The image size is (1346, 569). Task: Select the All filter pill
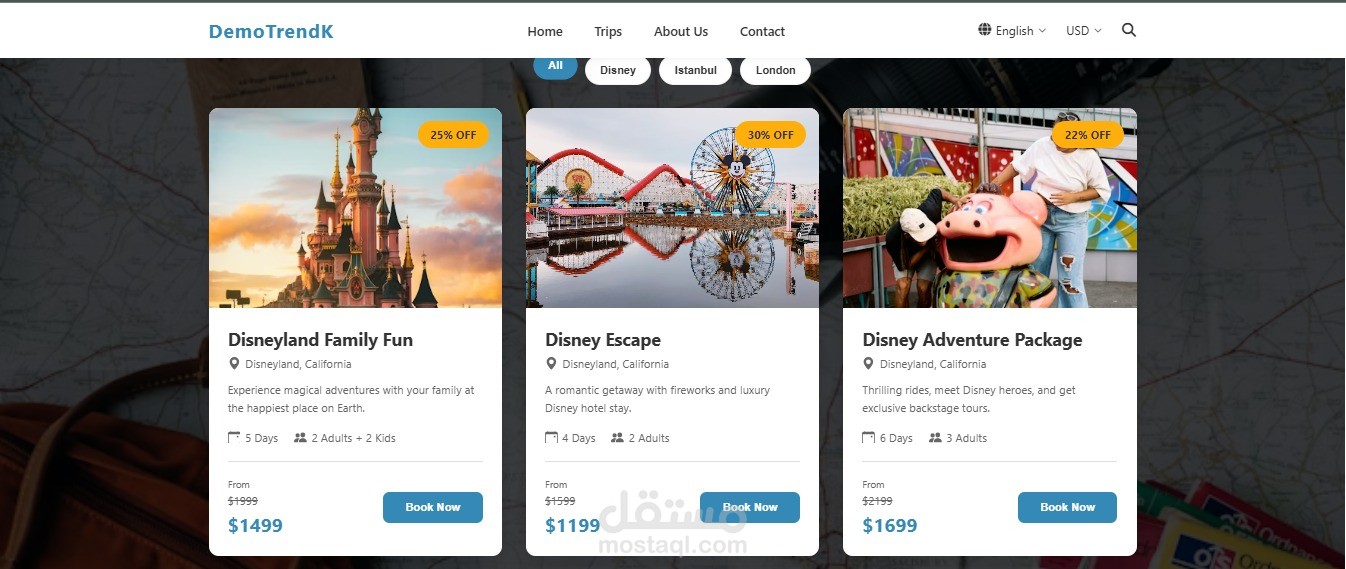[555, 66]
